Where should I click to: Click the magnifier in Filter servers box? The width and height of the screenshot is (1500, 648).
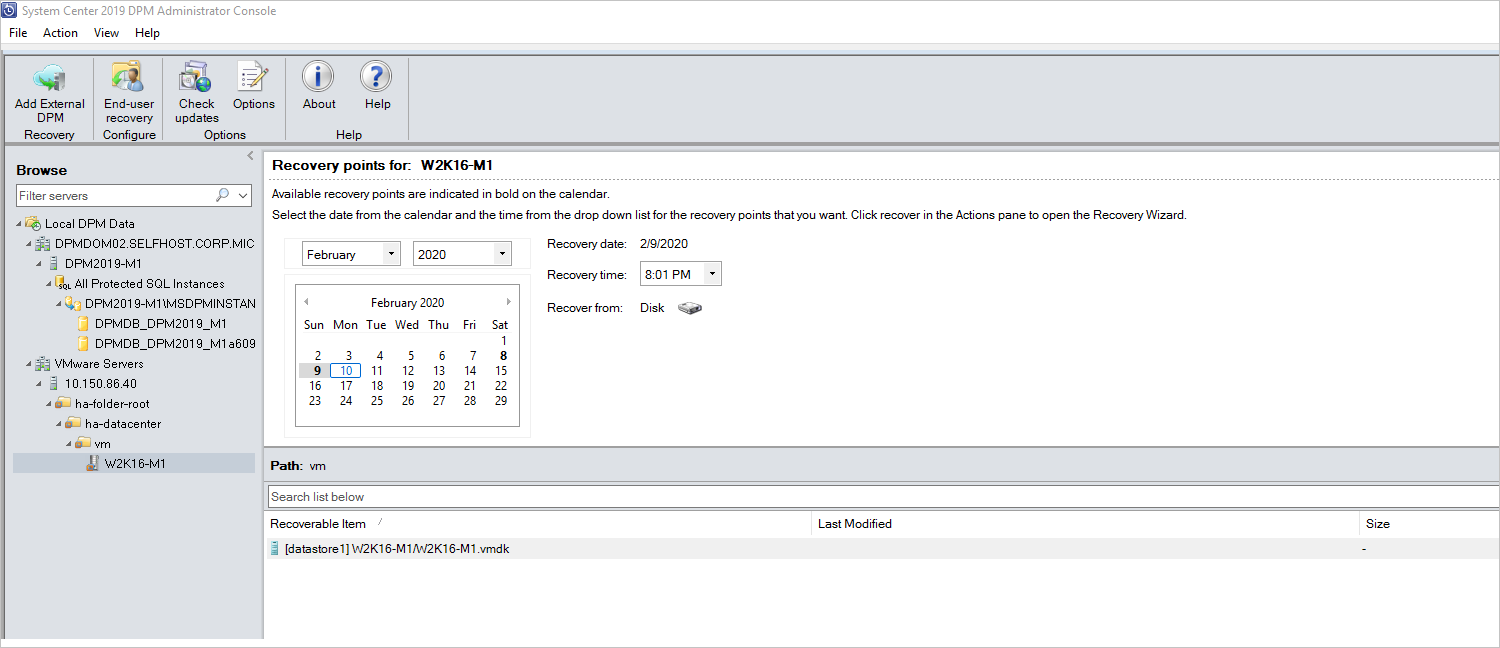[x=223, y=194]
